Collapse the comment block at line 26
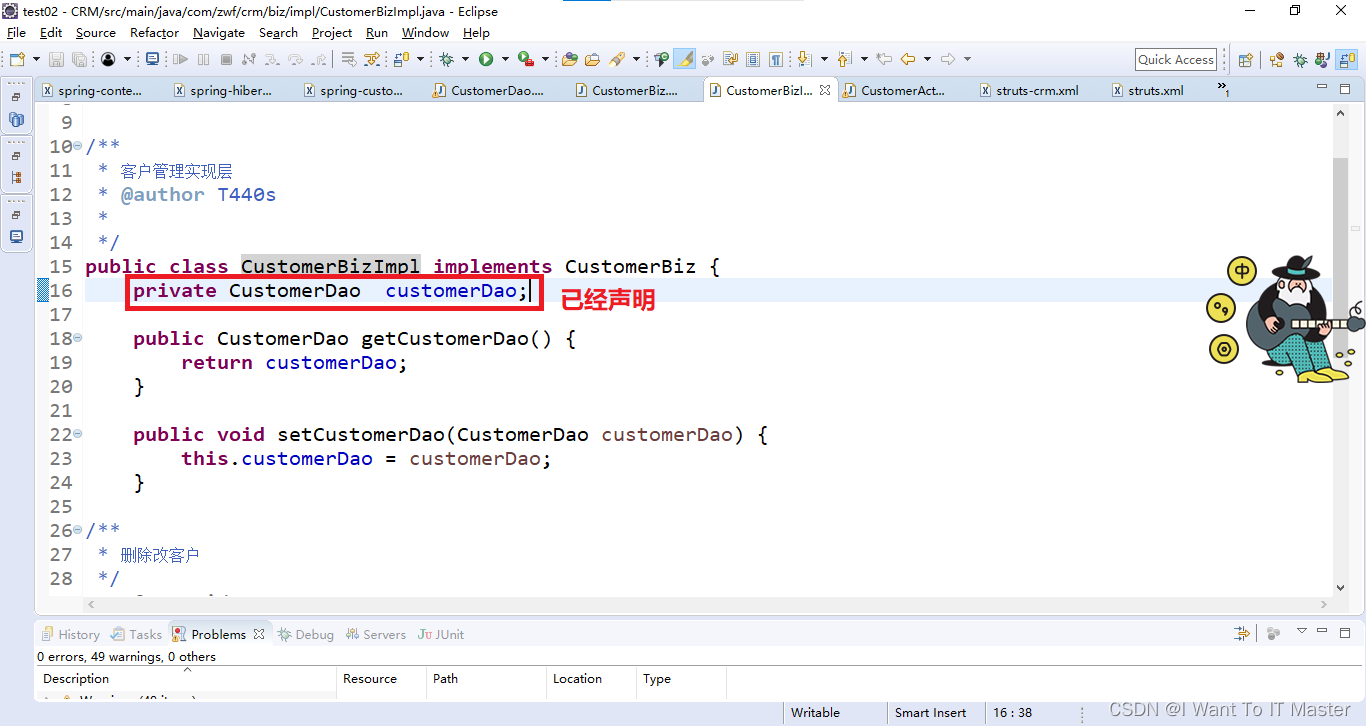 (78, 530)
